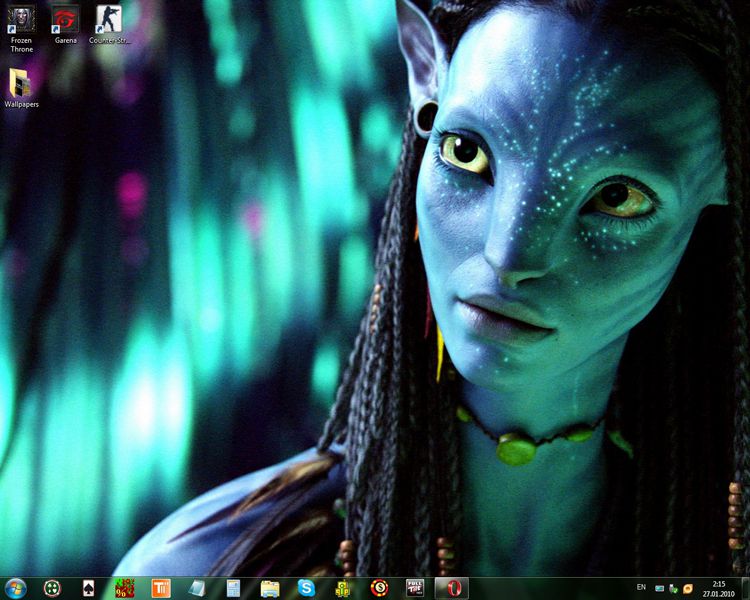Open the Wallpapers folder on the desktop
The image size is (750, 600).
pyautogui.click(x=21, y=88)
